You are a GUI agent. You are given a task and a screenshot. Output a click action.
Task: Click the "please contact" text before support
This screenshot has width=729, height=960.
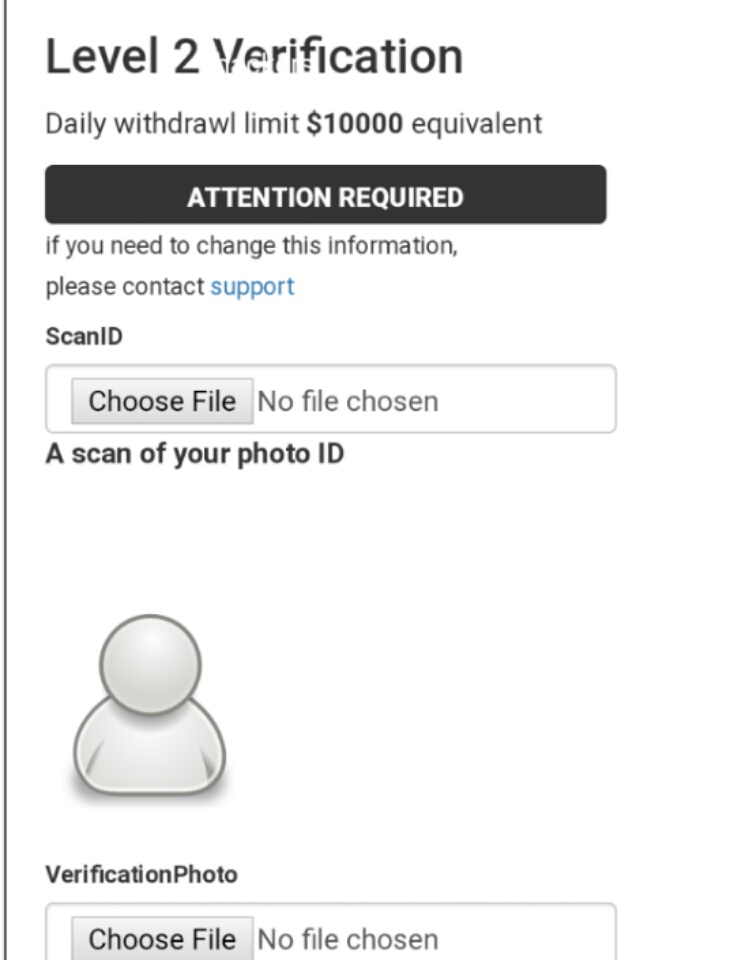pos(125,287)
